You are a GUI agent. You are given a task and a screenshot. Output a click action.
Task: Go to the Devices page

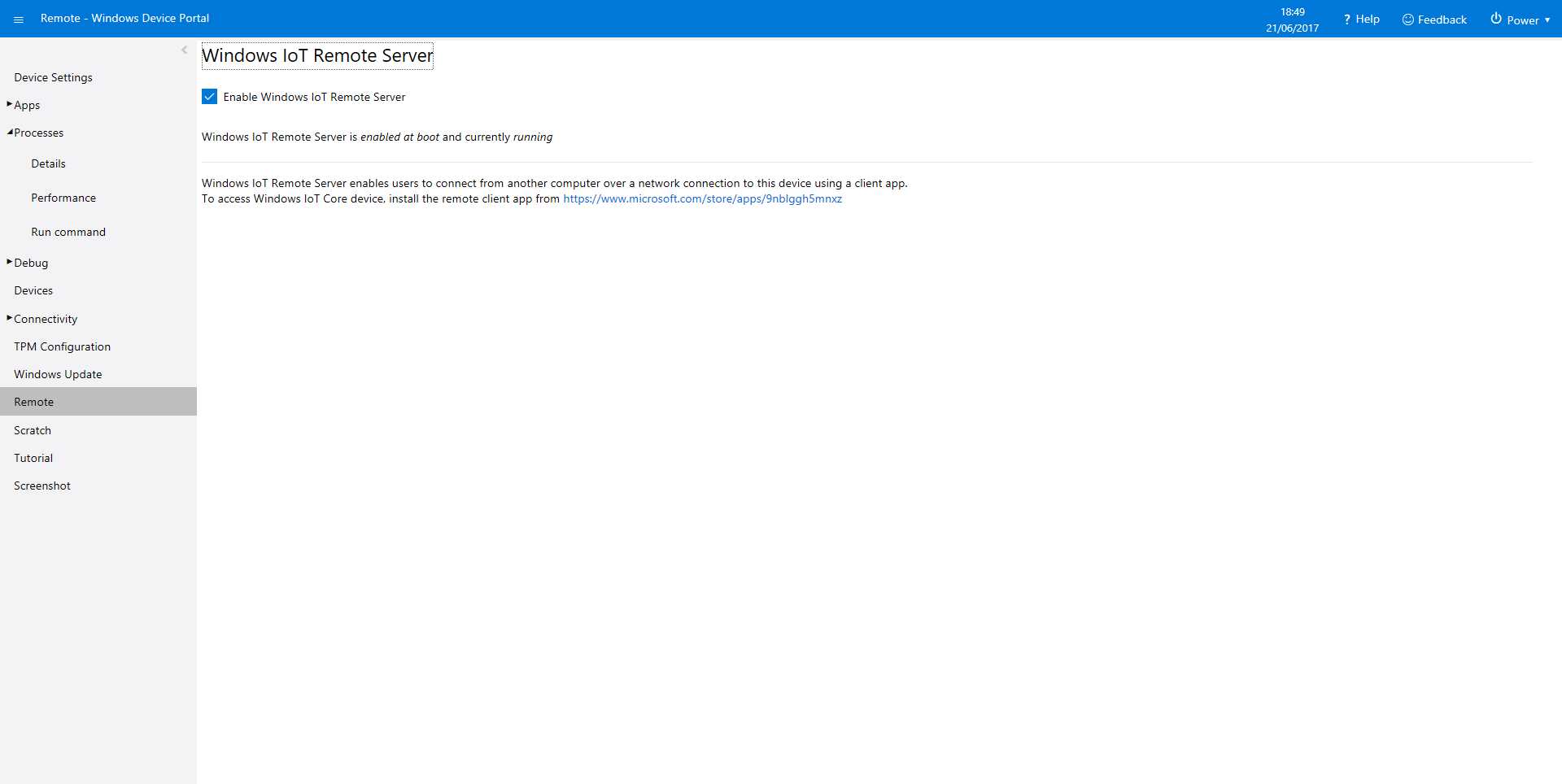tap(33, 290)
